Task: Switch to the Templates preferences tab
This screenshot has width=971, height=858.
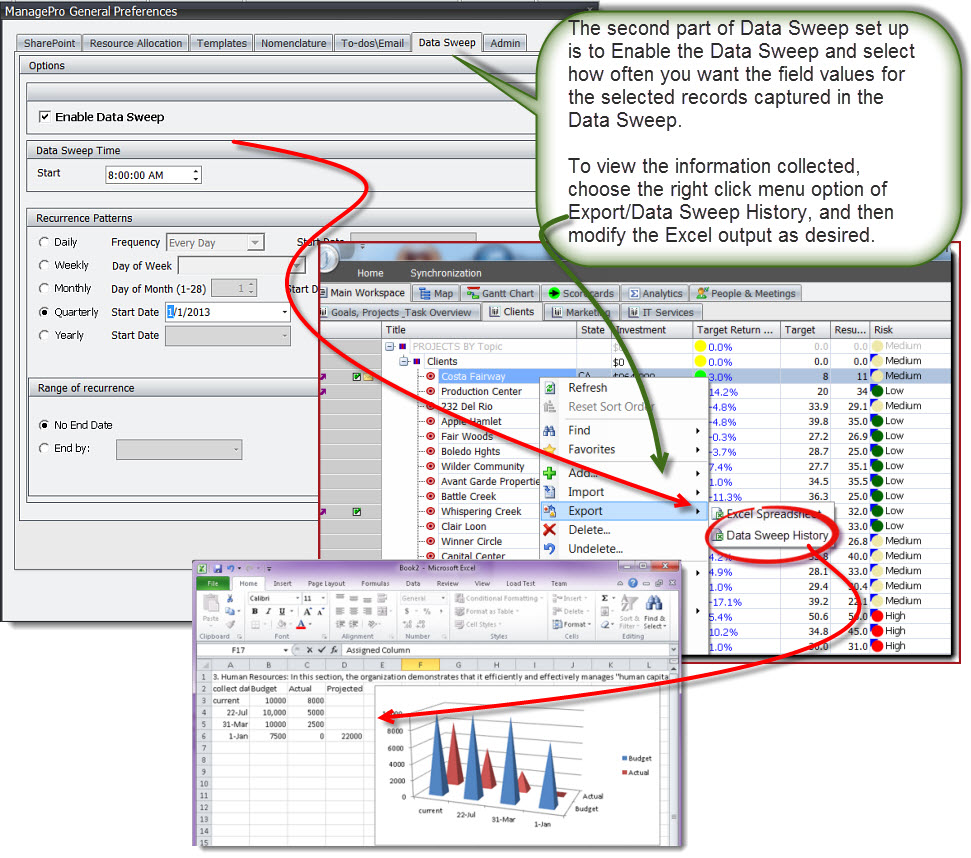Action: [x=222, y=43]
